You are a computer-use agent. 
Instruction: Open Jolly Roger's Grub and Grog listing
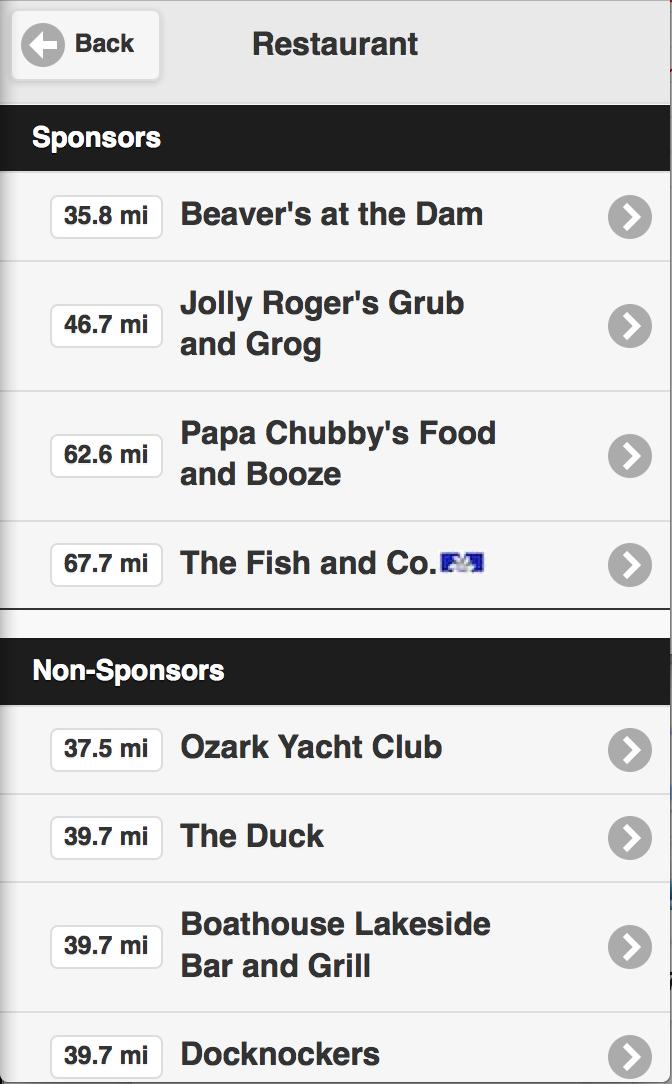pos(321,324)
